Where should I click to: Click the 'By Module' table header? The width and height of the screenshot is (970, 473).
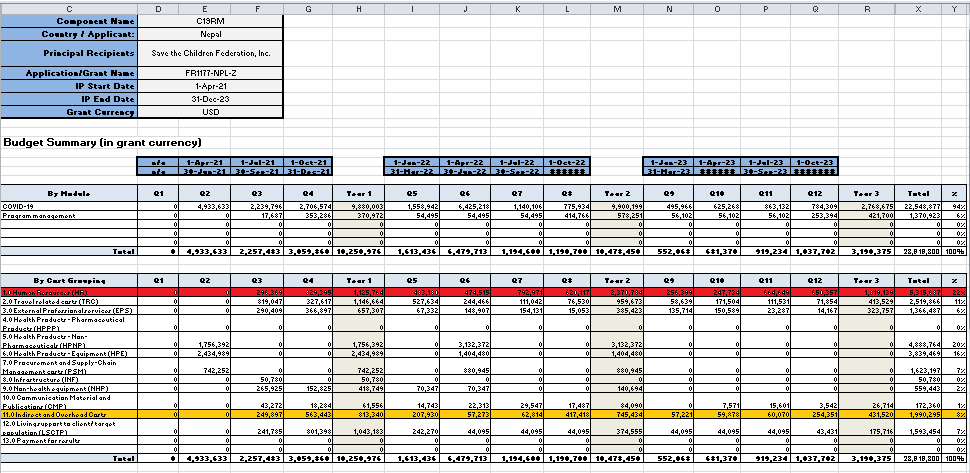pyautogui.click(x=68, y=194)
